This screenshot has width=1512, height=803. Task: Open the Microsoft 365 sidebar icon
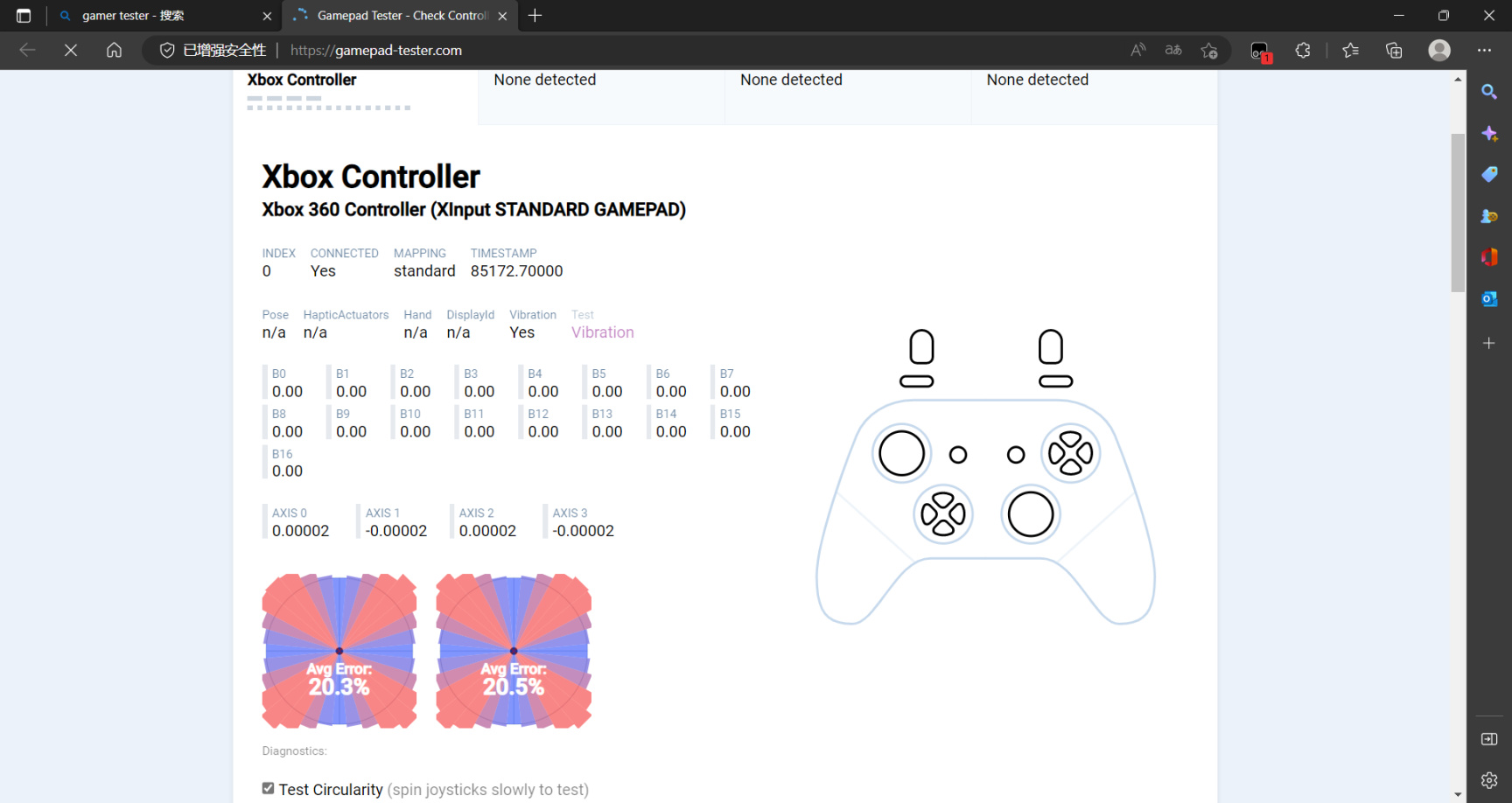1489,257
